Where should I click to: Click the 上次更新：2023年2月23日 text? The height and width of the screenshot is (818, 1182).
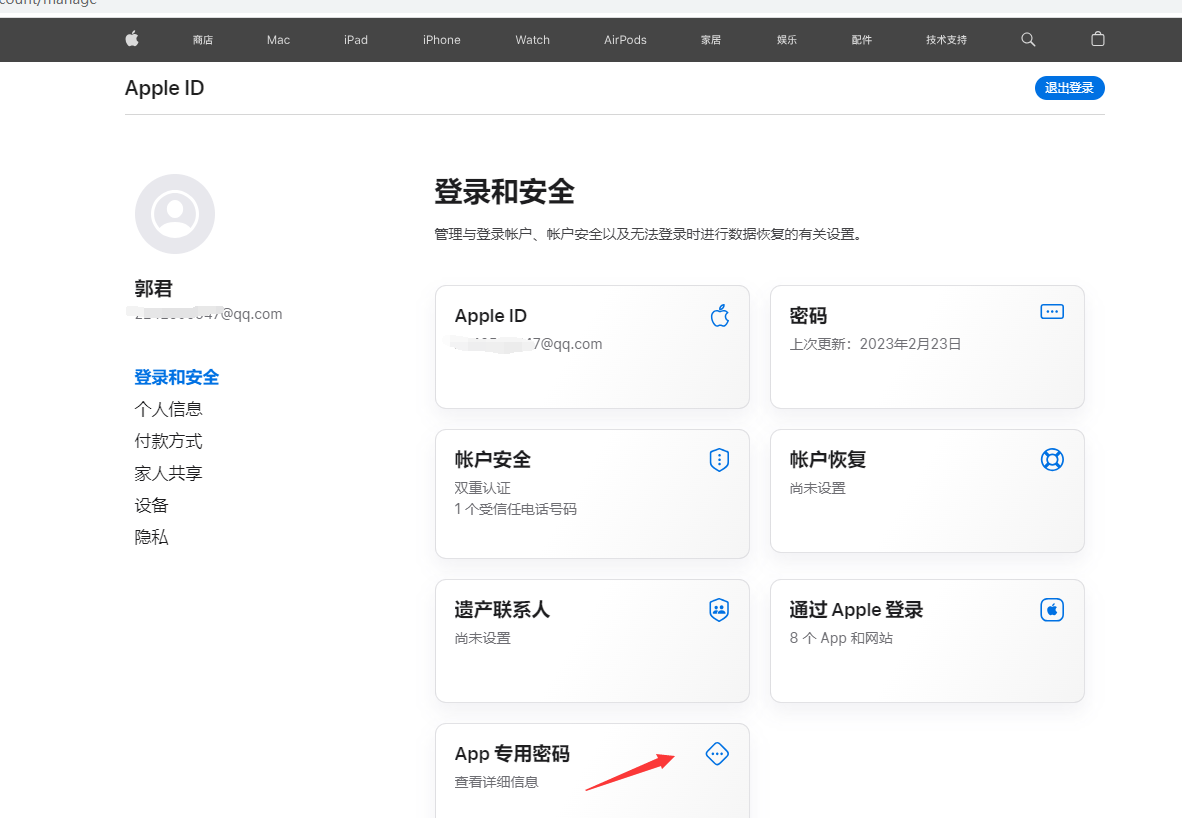[x=875, y=344]
